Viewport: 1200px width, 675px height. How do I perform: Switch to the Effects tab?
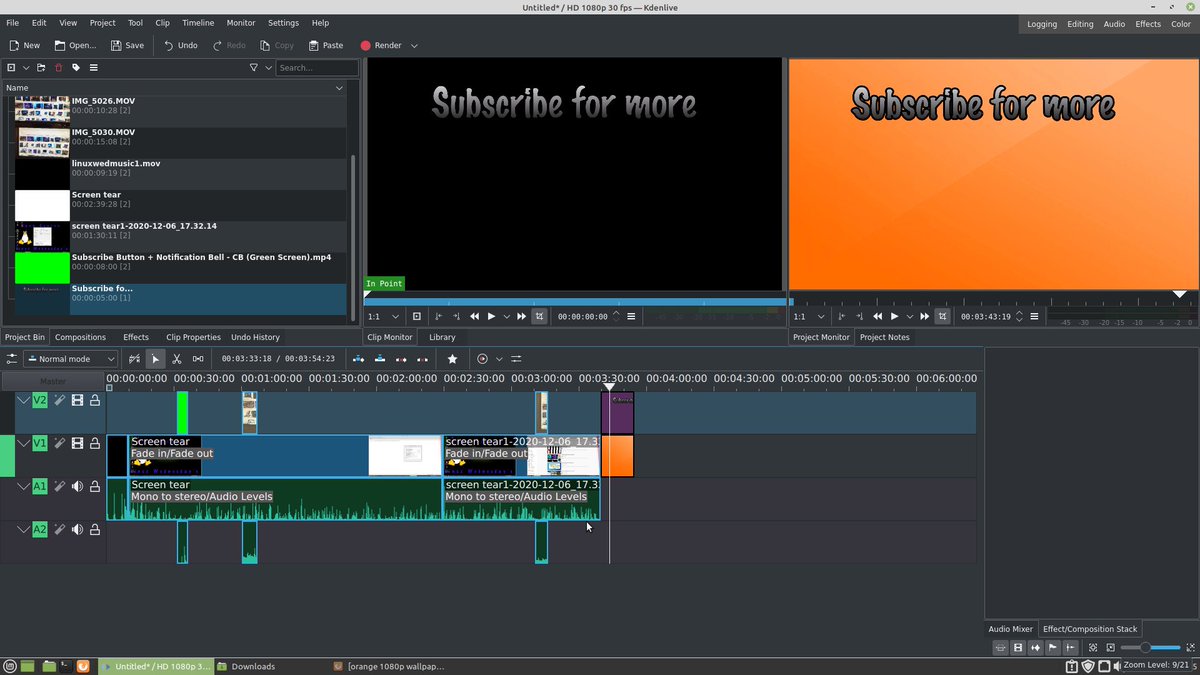coord(135,337)
